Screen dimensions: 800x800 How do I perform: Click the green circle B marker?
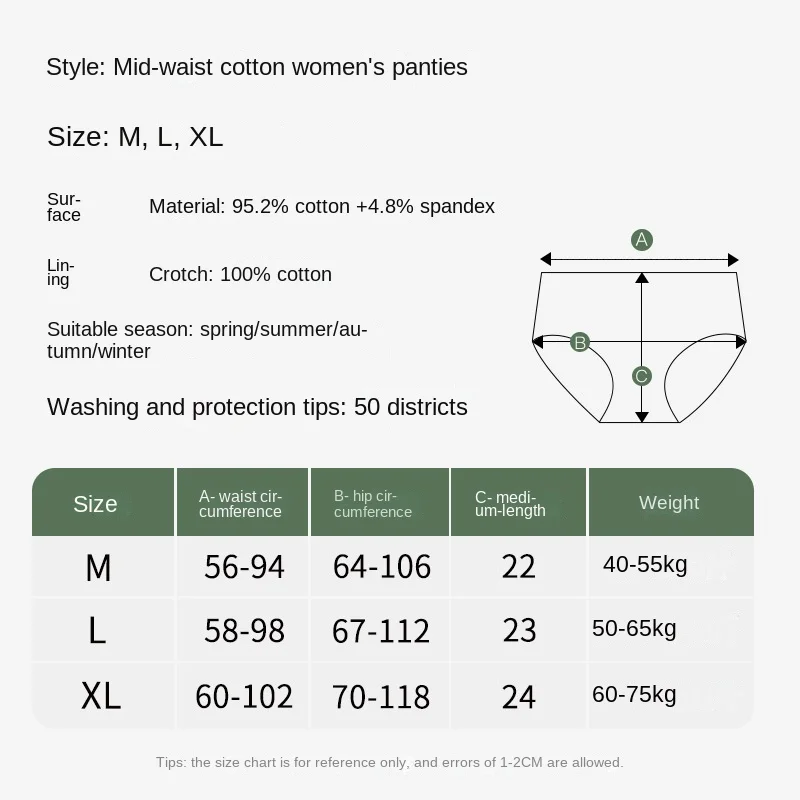tap(580, 342)
